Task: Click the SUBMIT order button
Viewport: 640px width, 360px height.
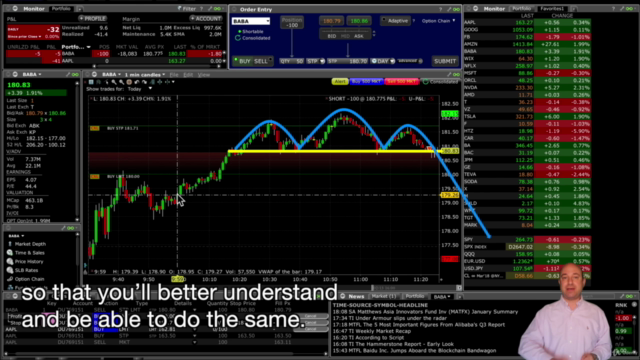Action: point(445,61)
